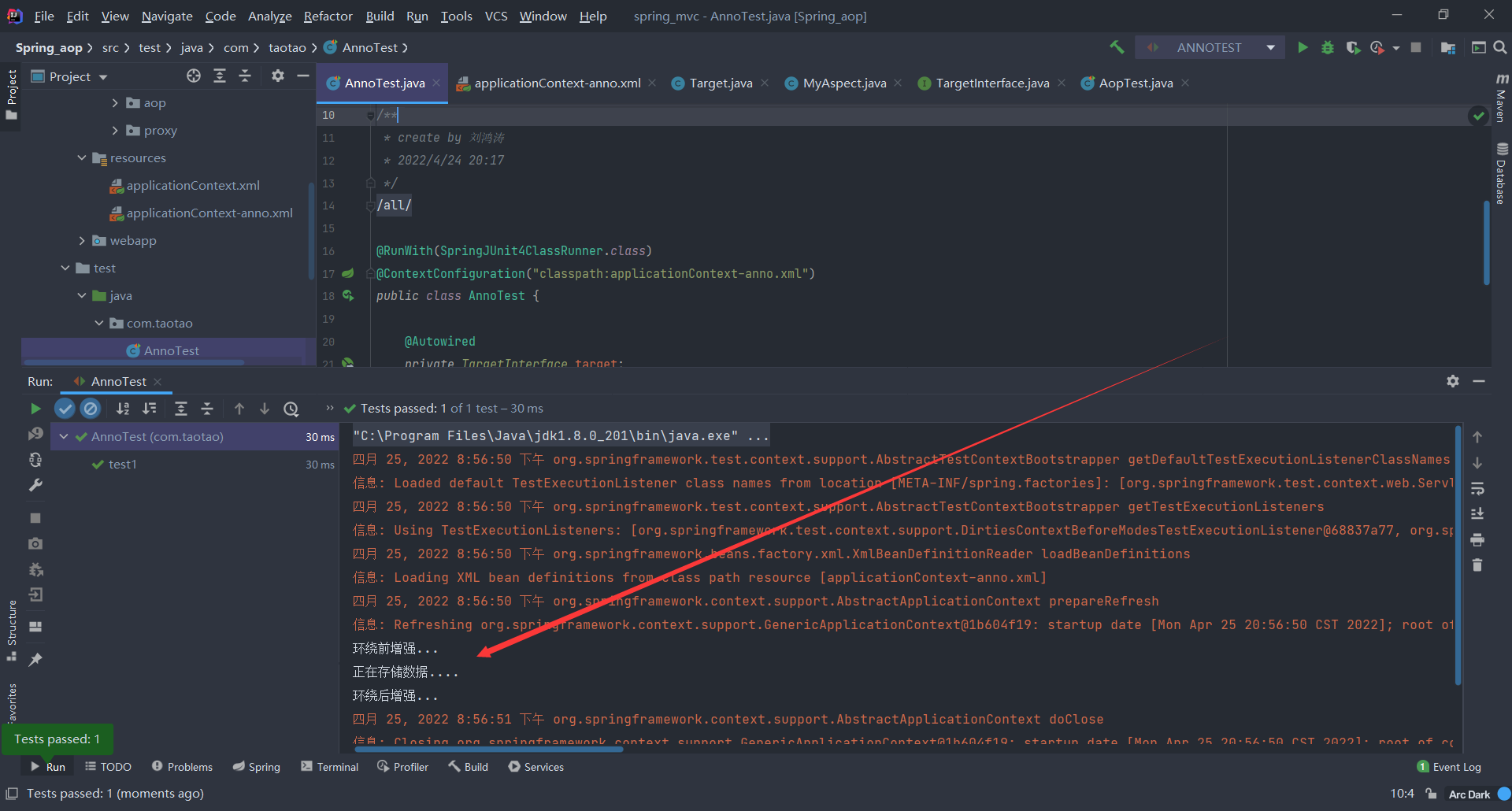
Task: Pin the Run tab with pin icon
Action: (x=35, y=659)
